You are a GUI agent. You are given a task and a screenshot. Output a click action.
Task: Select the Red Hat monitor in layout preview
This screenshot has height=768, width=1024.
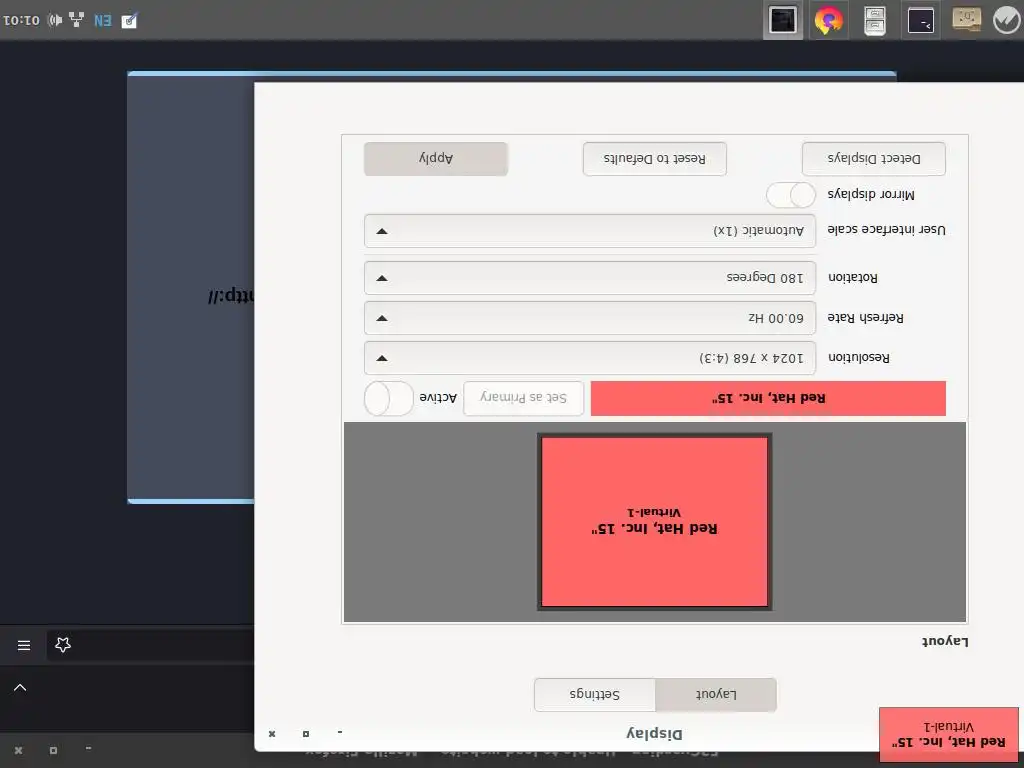pos(654,522)
